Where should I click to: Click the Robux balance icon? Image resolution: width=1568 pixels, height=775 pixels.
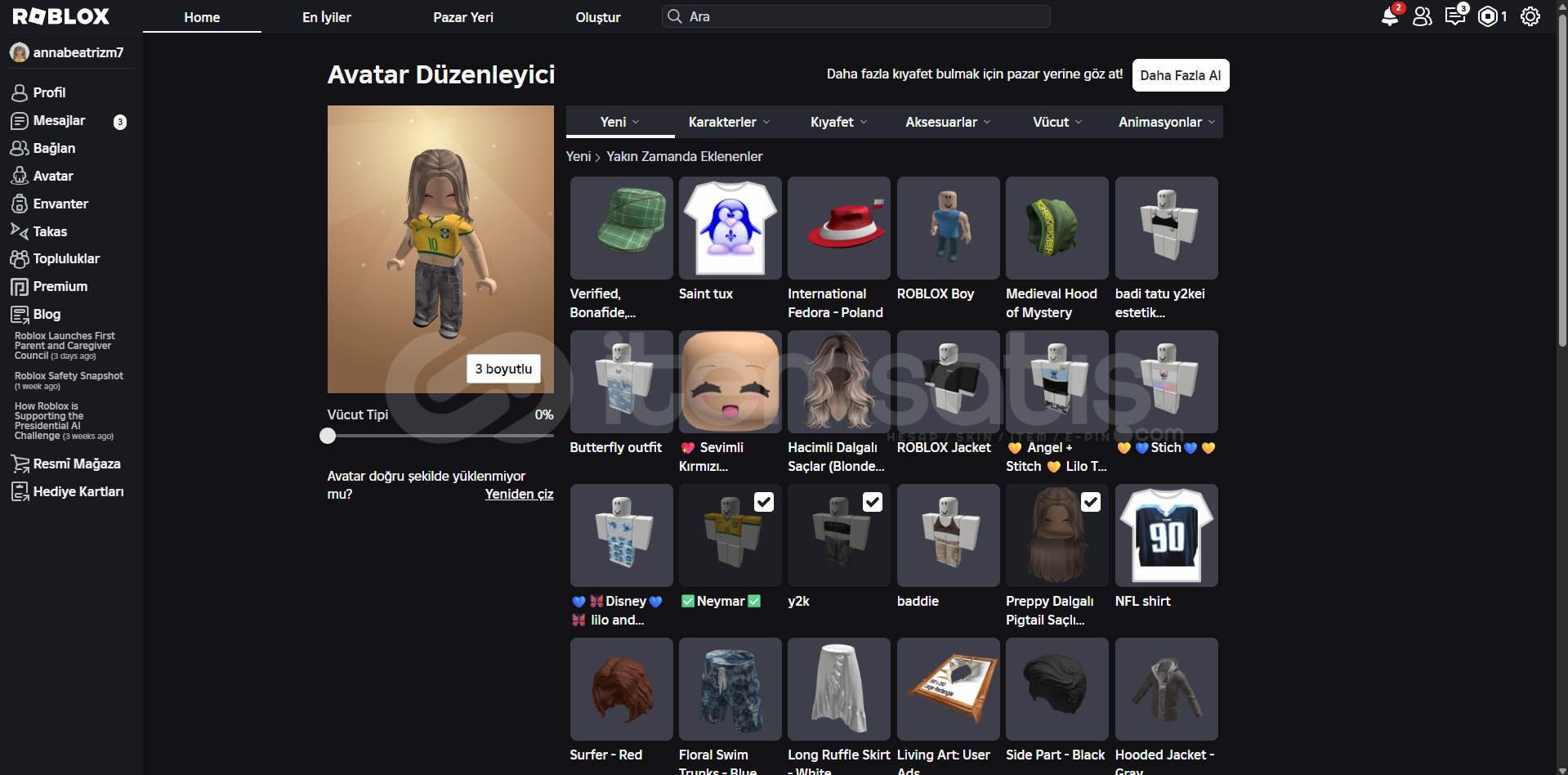[x=1488, y=16]
